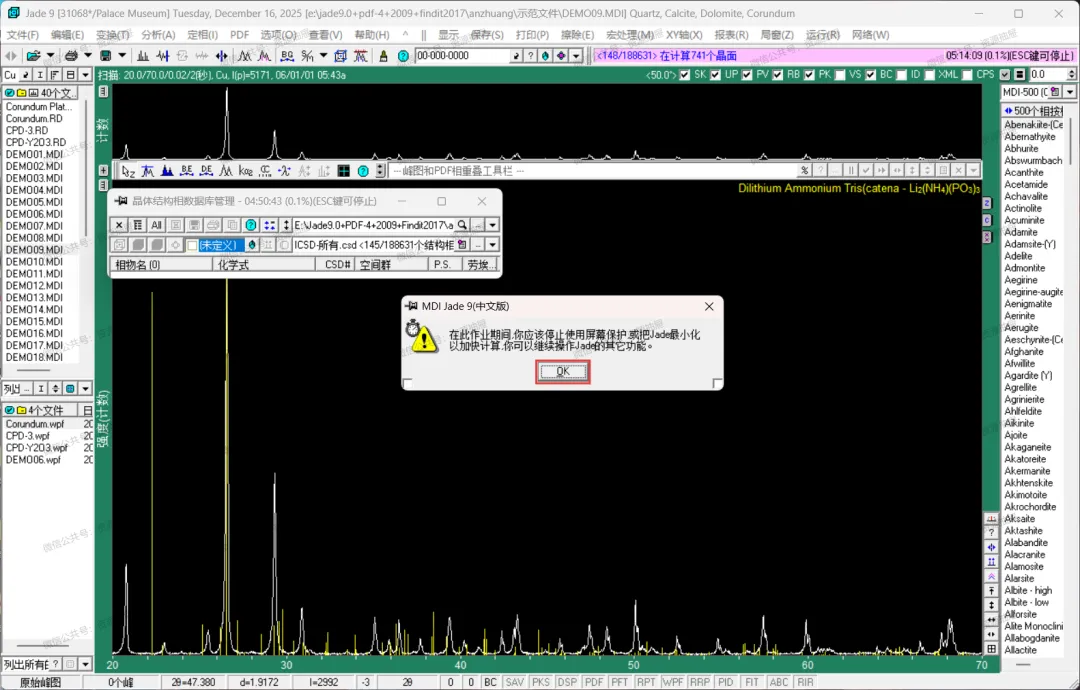Open the 帮助(H) menu
This screenshot has height=690, width=1080.
[x=372, y=34]
